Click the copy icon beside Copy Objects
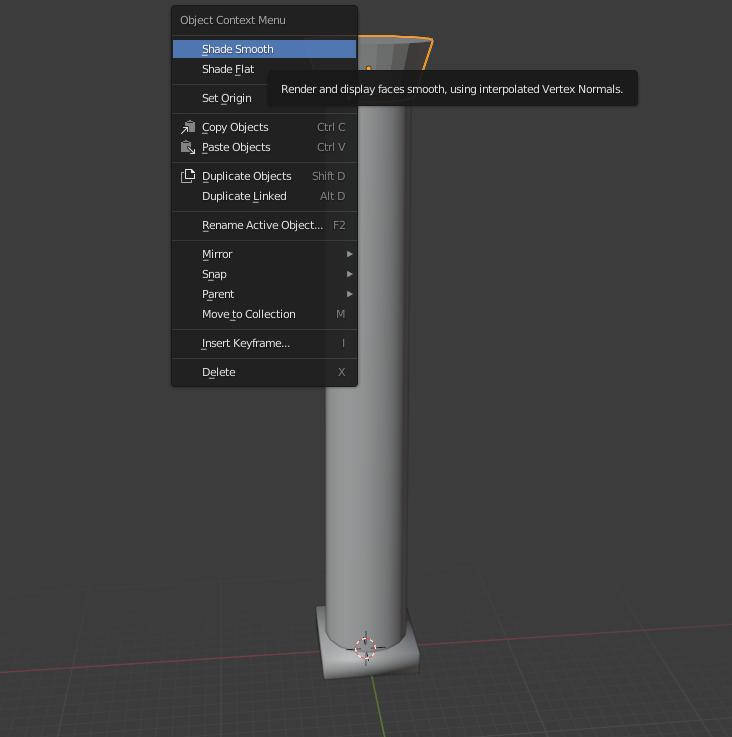This screenshot has width=732, height=737. click(188, 127)
